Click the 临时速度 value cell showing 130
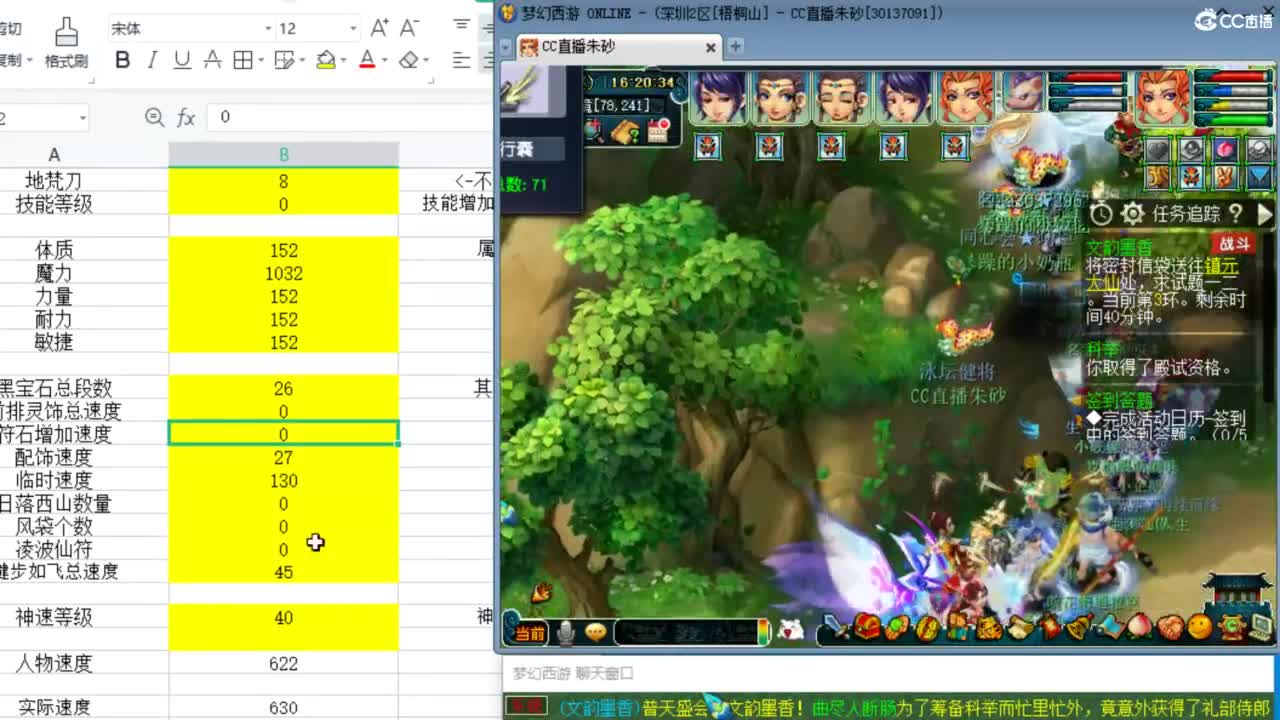1280x720 pixels. tap(284, 480)
